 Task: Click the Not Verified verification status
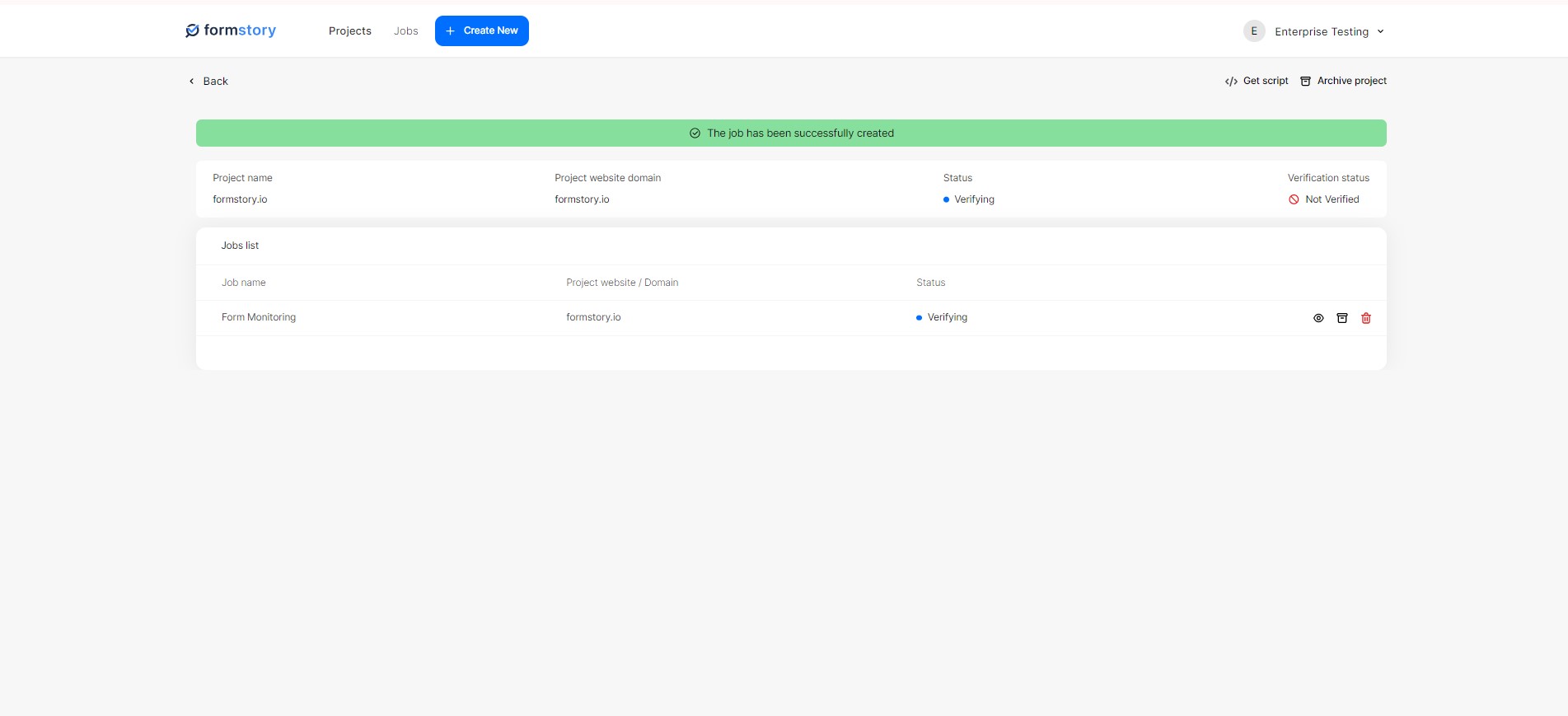pyautogui.click(x=1324, y=199)
